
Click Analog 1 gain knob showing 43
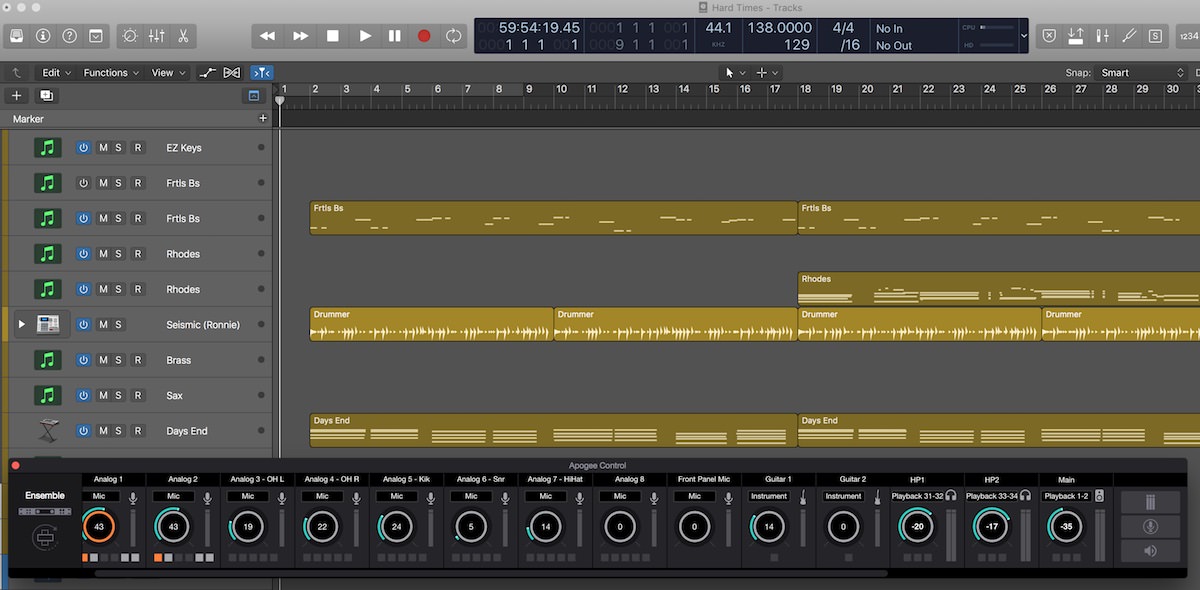click(99, 527)
